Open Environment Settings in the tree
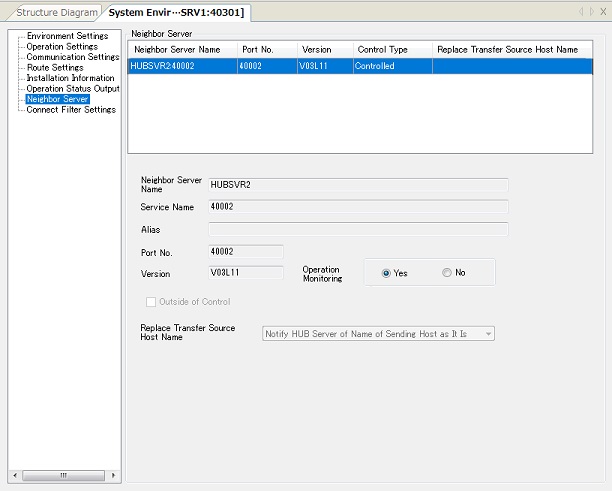 [x=67, y=36]
